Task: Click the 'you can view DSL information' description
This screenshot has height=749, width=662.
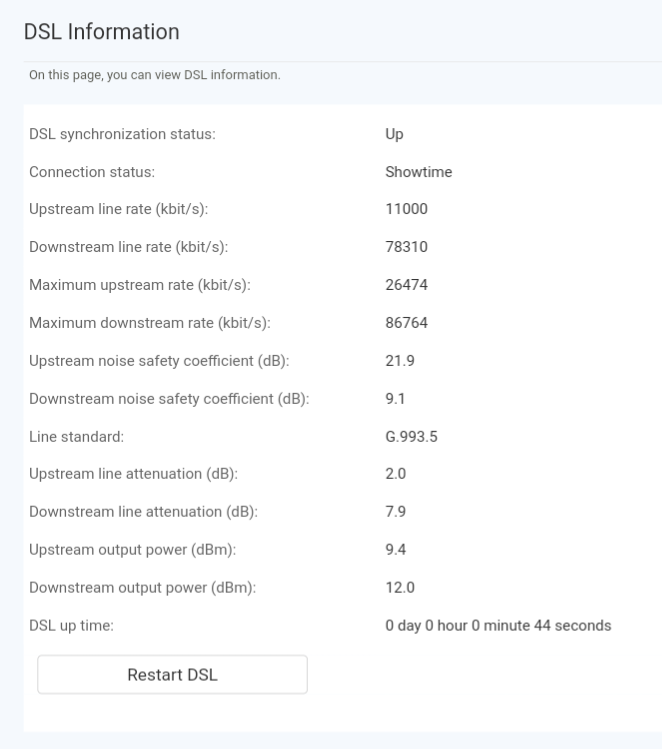Action: [x=154, y=75]
